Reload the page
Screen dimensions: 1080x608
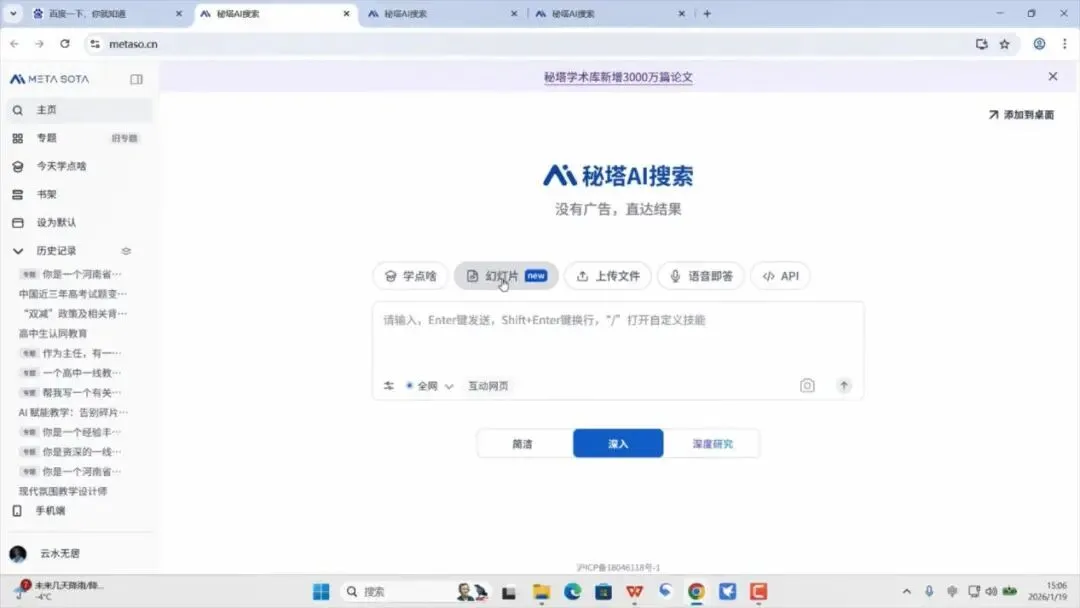tap(65, 44)
